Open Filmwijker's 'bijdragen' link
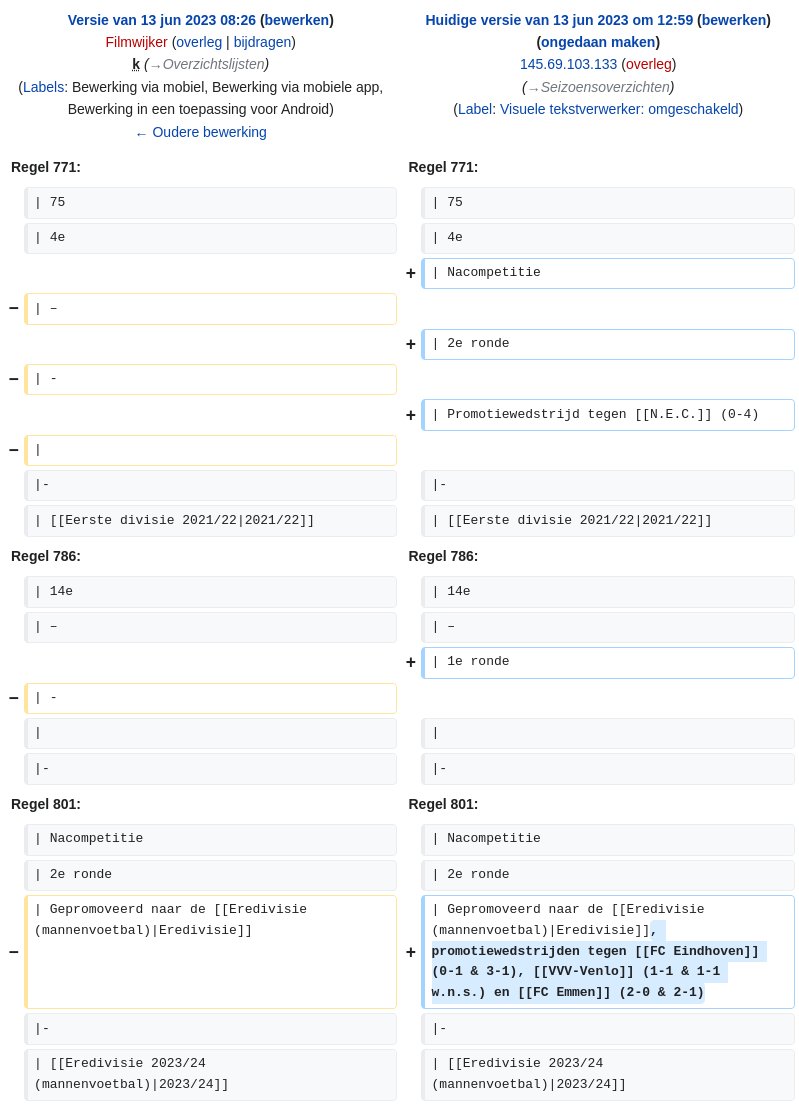The width and height of the screenshot is (799, 1105). click(x=262, y=42)
